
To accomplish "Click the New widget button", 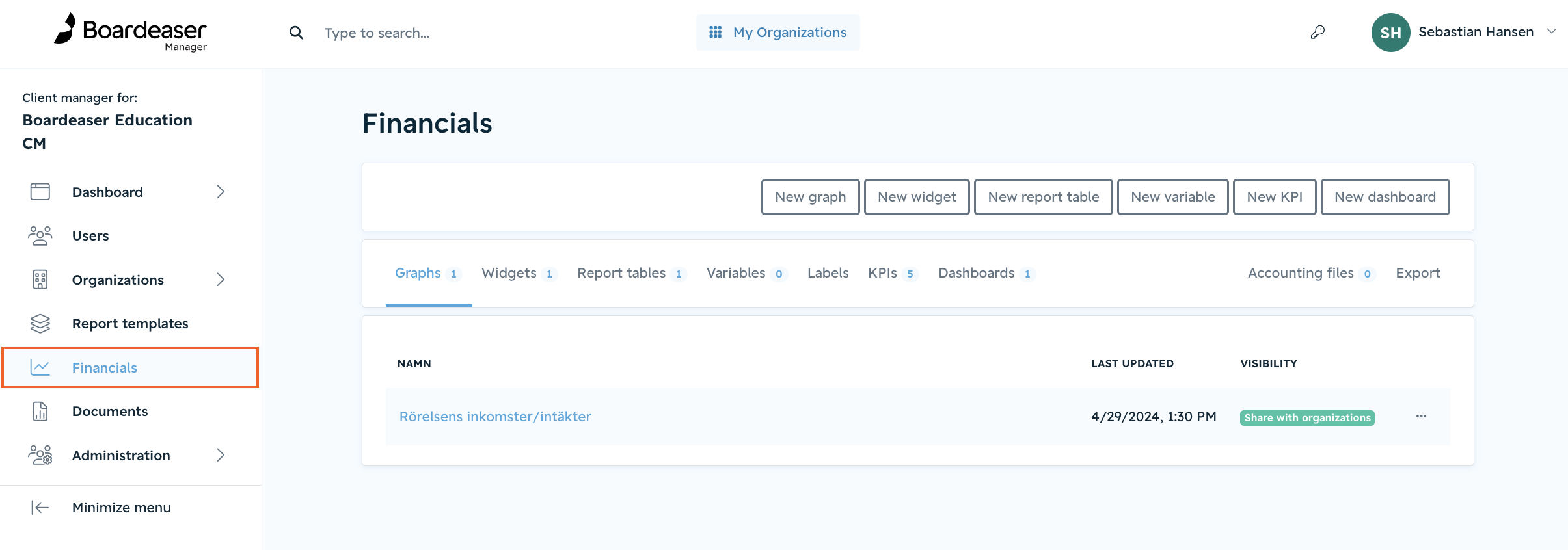I will pos(917,197).
